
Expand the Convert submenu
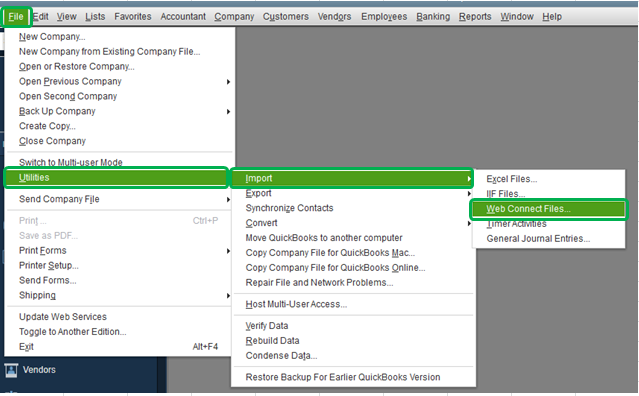pos(353,223)
